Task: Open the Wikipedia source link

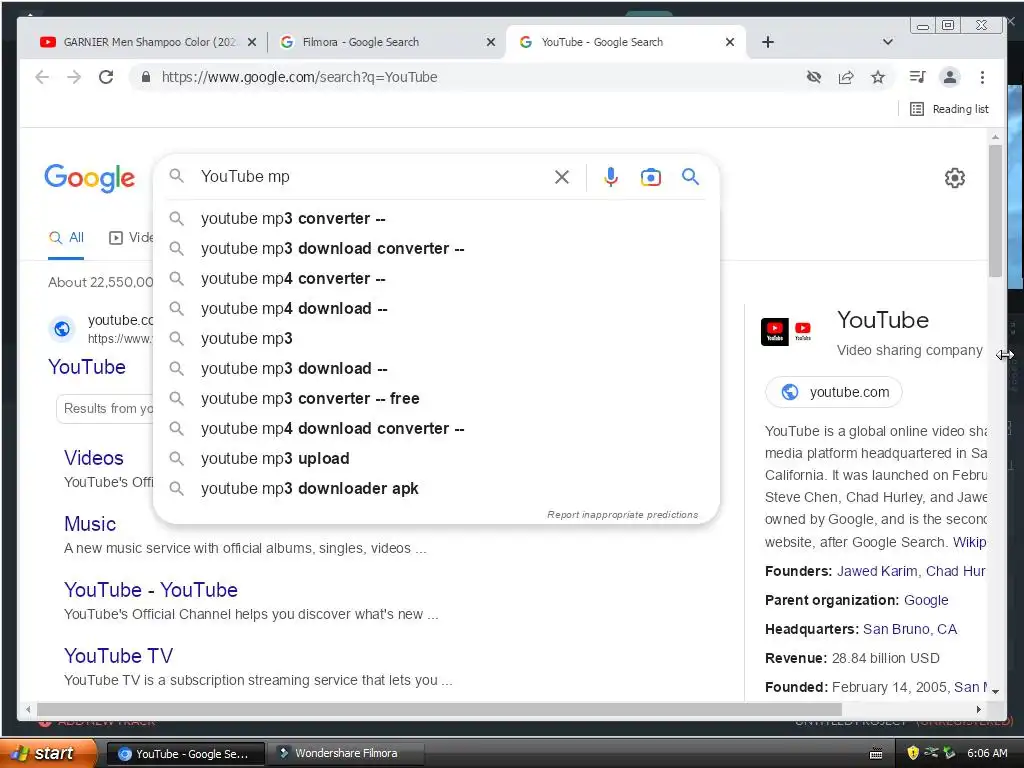Action: pyautogui.click(x=969, y=542)
